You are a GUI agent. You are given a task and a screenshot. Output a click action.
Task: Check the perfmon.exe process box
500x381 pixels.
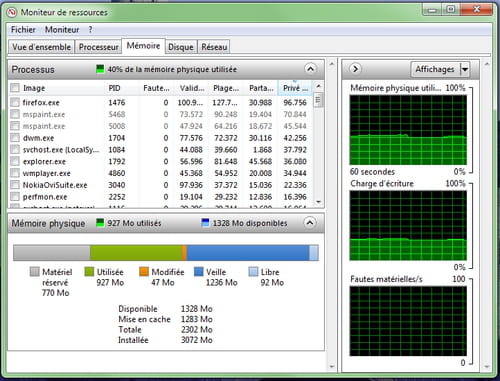click(15, 197)
